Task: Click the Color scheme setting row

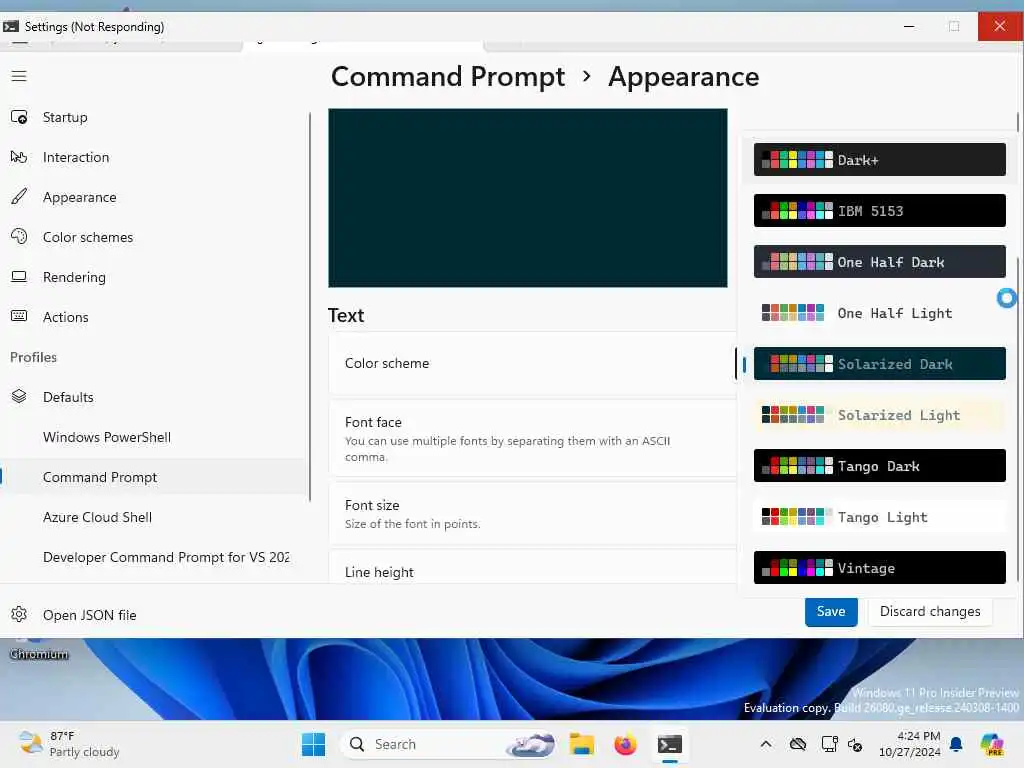Action: click(532, 363)
